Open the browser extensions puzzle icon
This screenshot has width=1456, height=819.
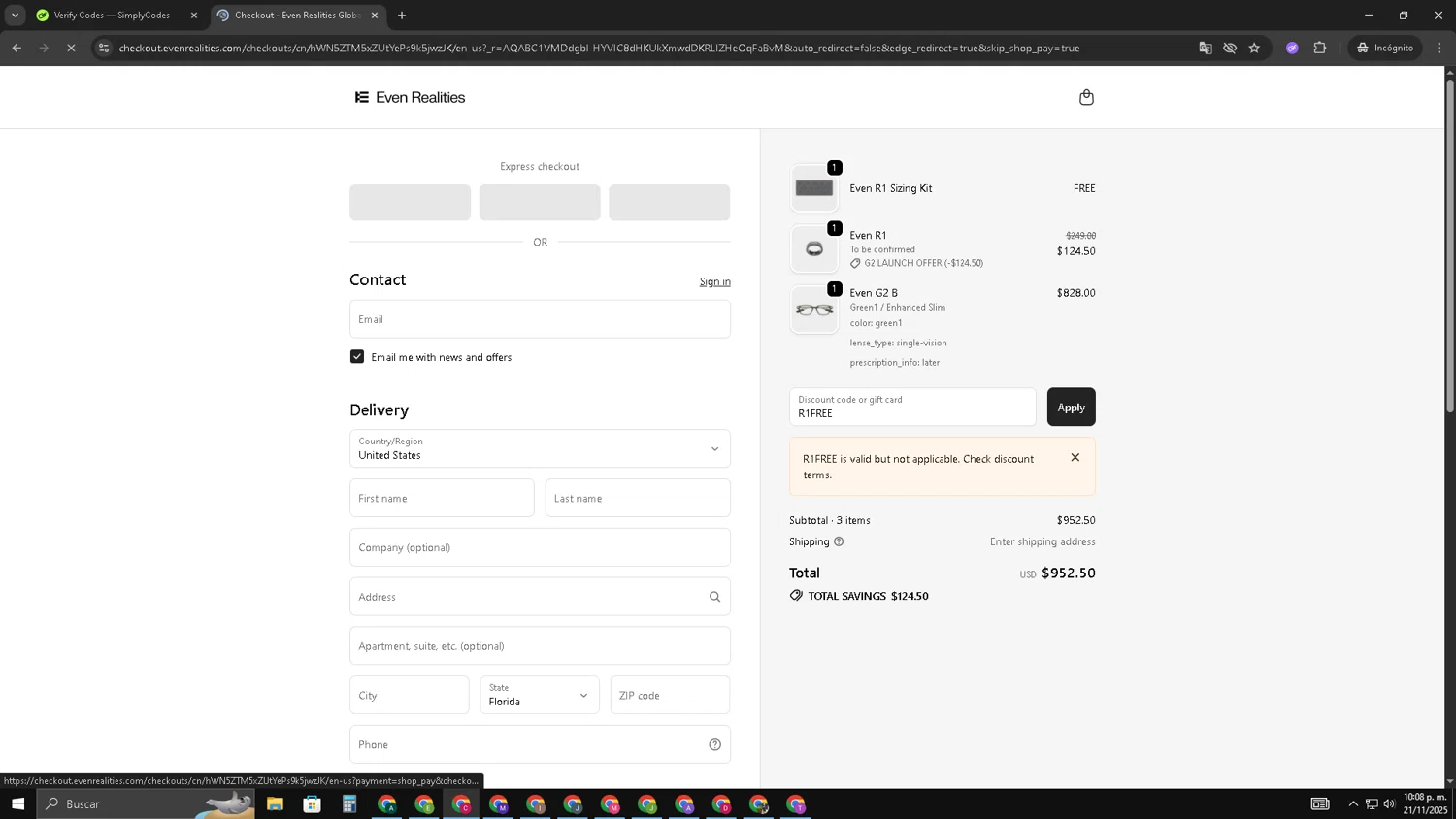tap(1319, 48)
